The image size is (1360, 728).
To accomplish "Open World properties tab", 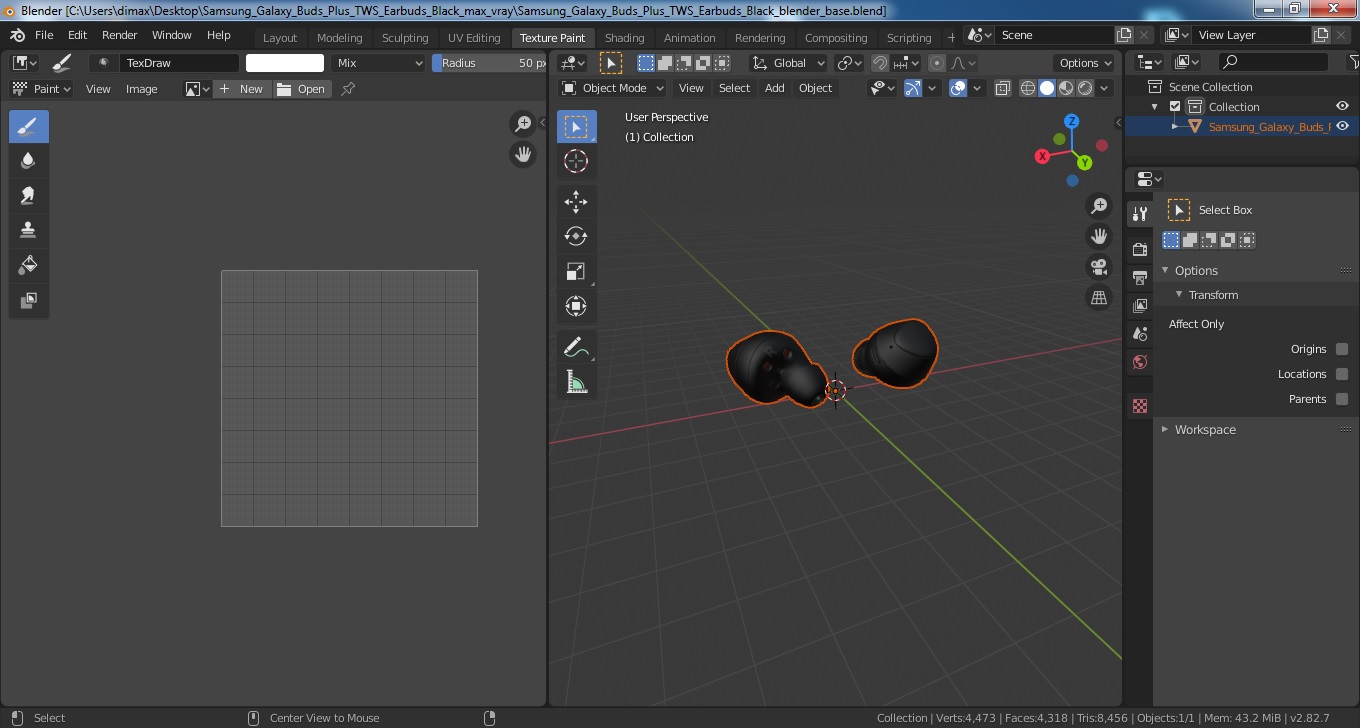I will click(1140, 362).
